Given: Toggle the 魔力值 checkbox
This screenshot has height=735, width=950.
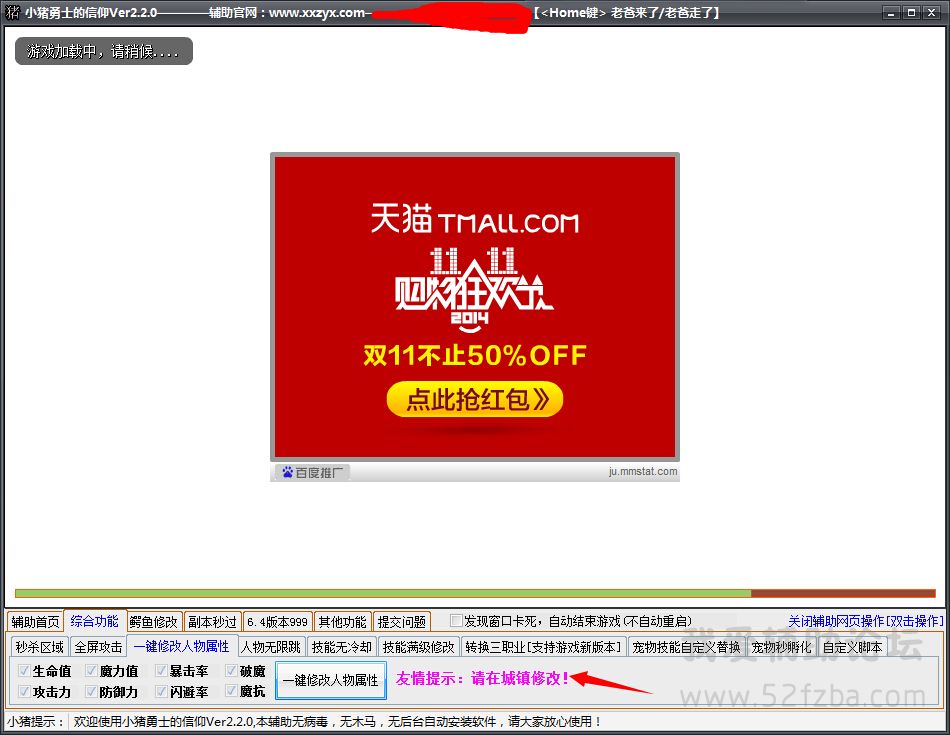Looking at the screenshot, I should (91, 670).
